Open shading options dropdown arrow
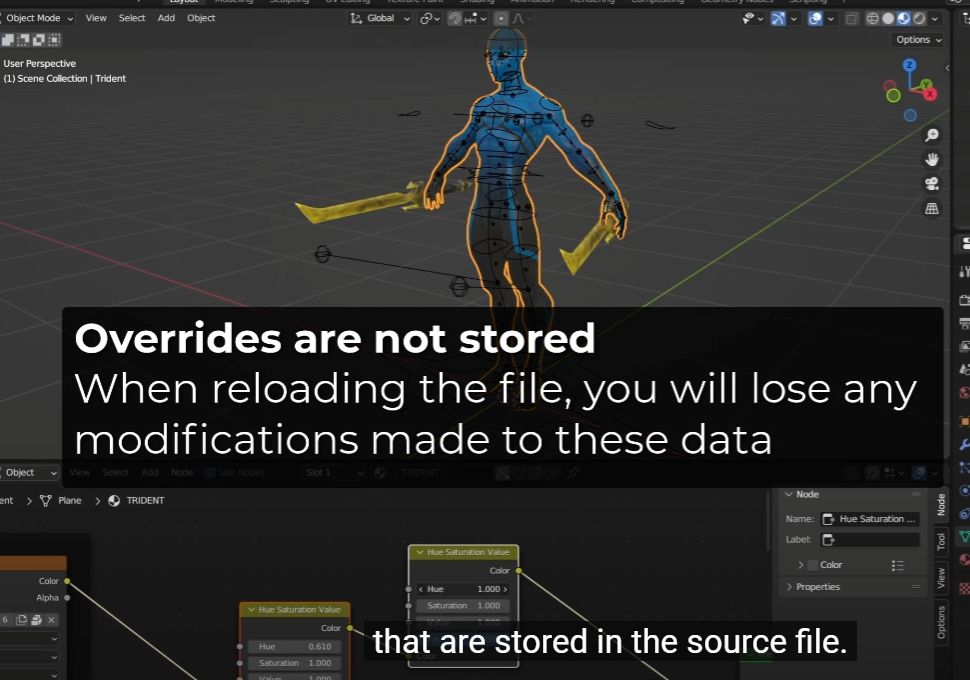Image resolution: width=970 pixels, height=680 pixels. (x=935, y=19)
